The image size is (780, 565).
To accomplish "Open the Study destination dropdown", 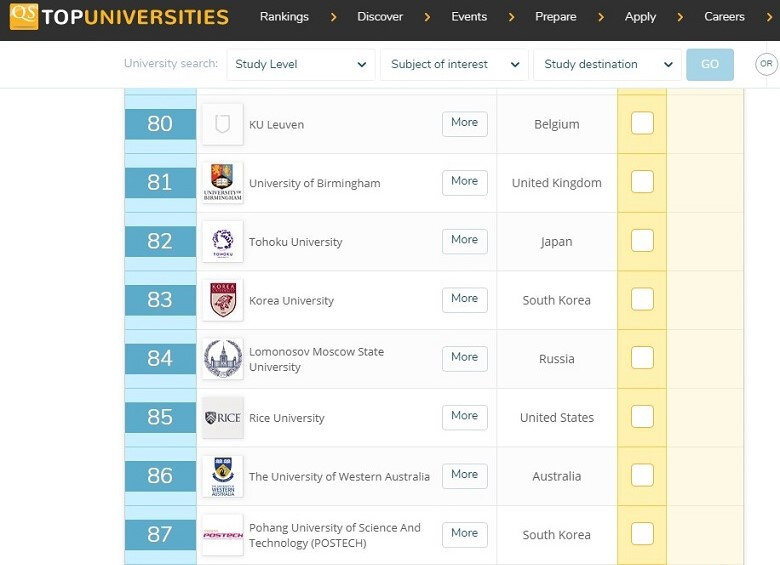I will tap(607, 64).
